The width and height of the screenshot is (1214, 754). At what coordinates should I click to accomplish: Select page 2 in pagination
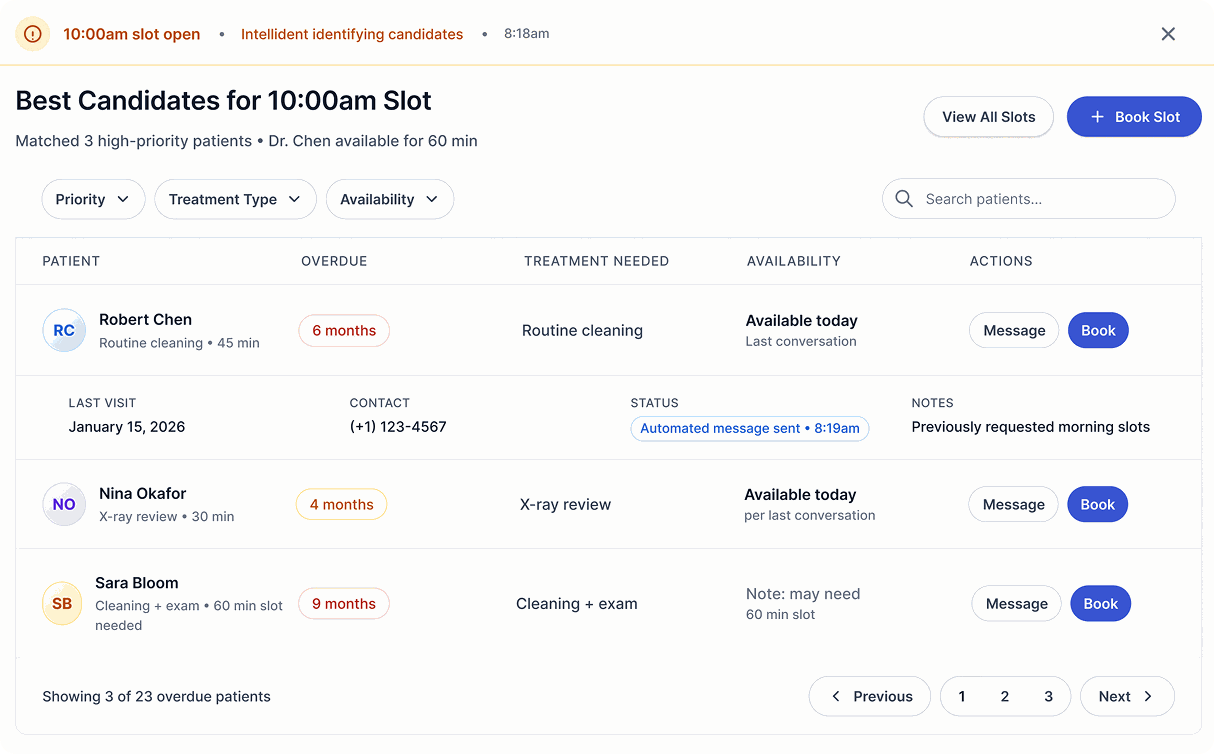pos(1005,697)
